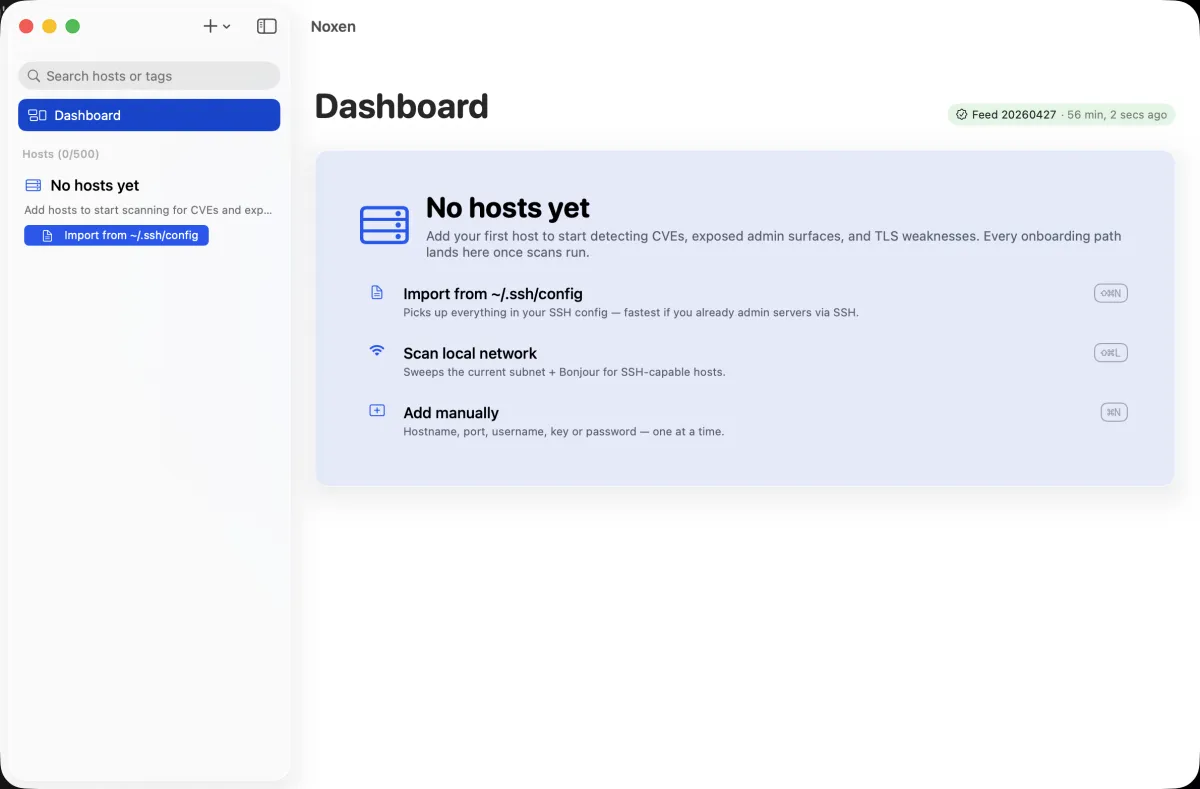Image resolution: width=1200 pixels, height=789 pixels.
Task: Click the Feed 20260427 status pill
Action: (x=1061, y=114)
